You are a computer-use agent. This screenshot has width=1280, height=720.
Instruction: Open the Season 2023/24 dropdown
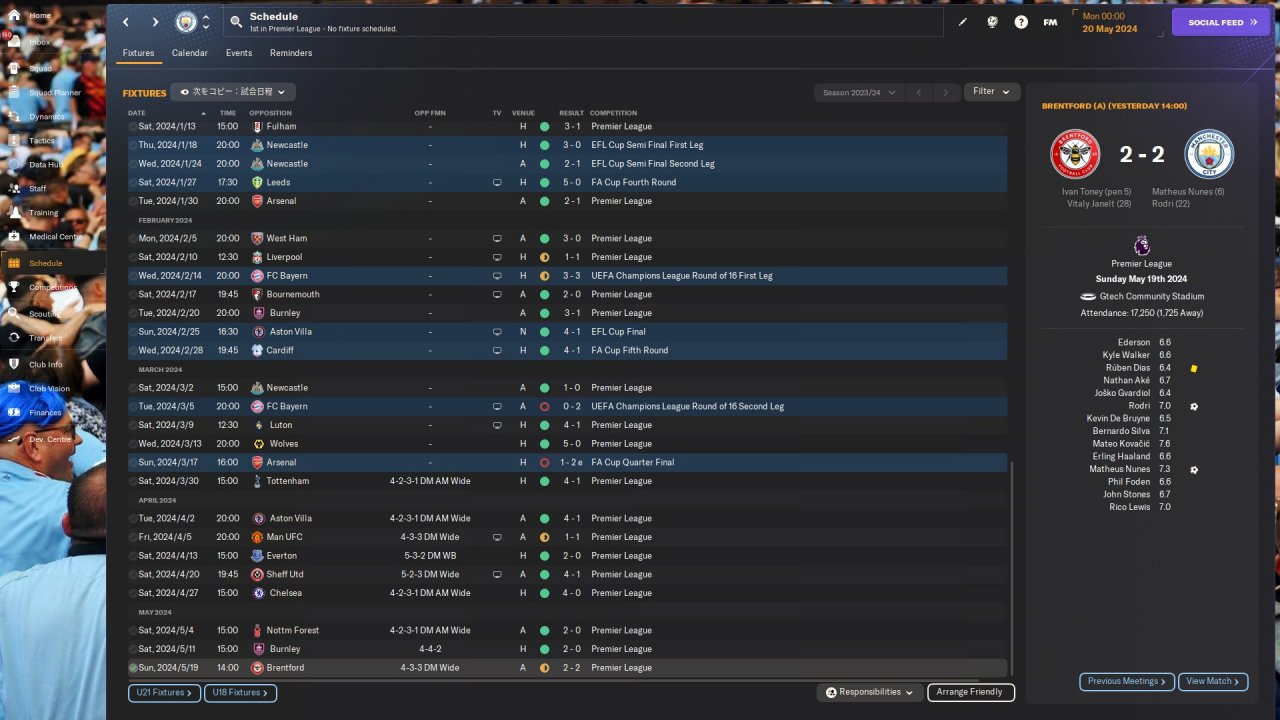click(859, 92)
